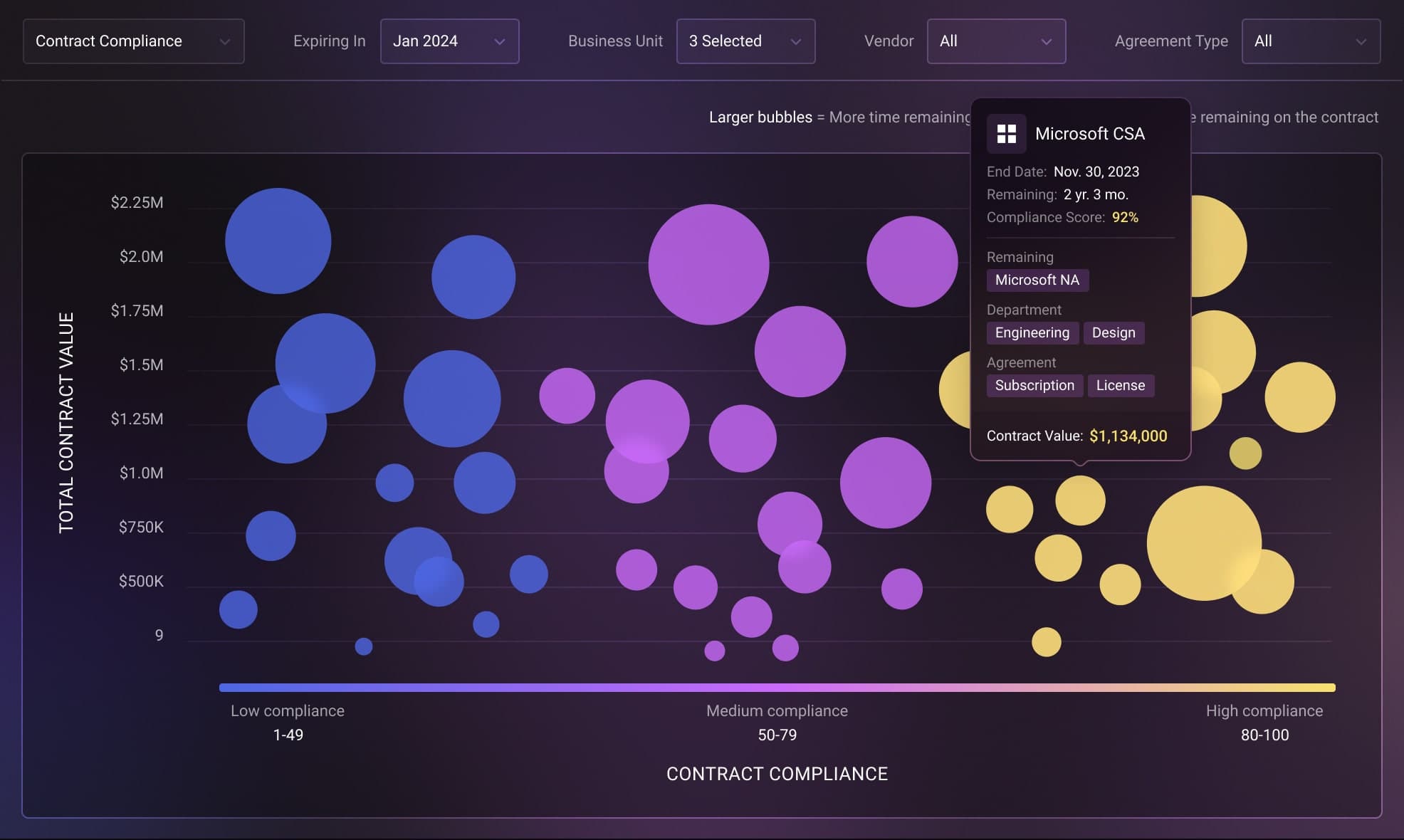Click the Microsoft NA tag

coord(1037,280)
